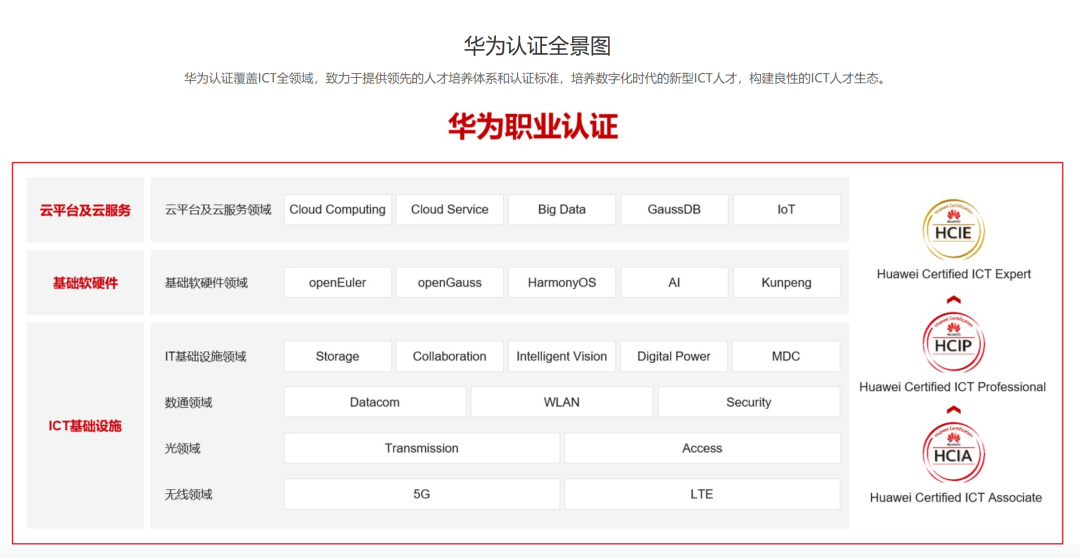Open the Access certification

click(703, 448)
